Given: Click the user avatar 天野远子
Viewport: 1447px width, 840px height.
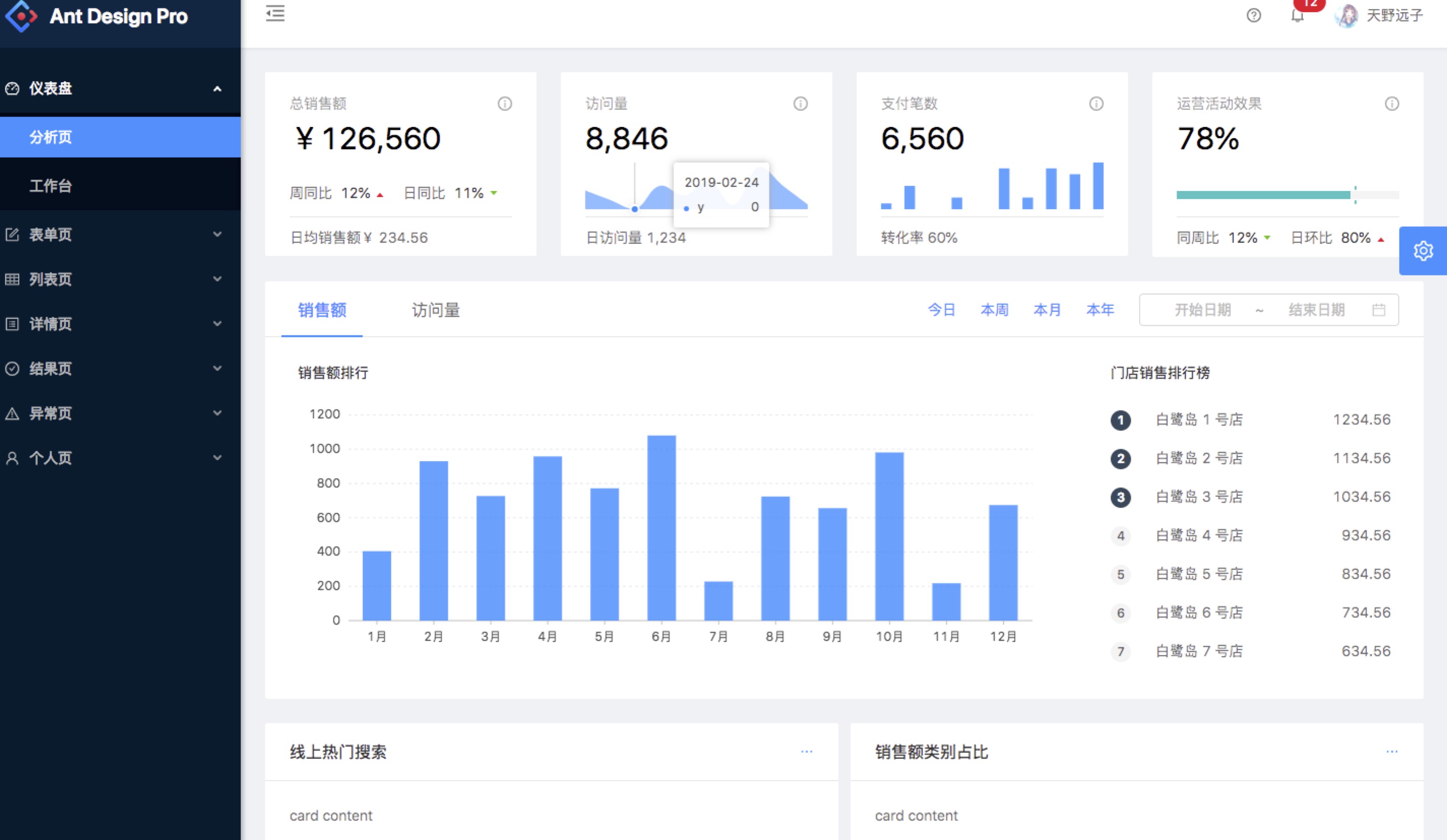Looking at the screenshot, I should tap(1347, 16).
